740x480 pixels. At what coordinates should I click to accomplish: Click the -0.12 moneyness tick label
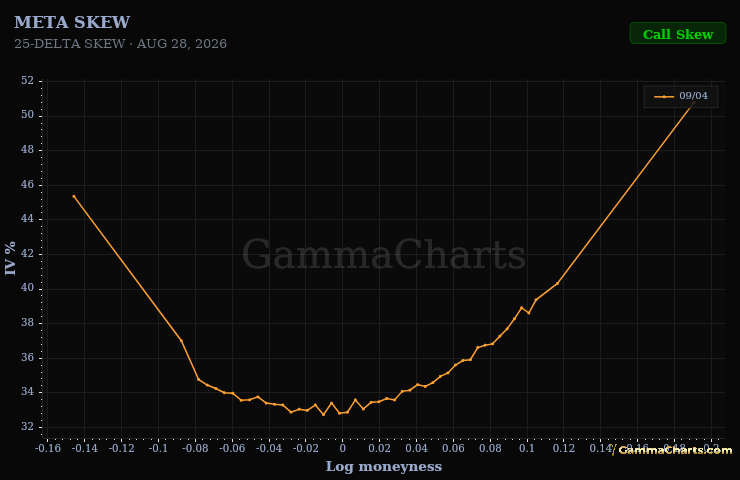pos(121,448)
